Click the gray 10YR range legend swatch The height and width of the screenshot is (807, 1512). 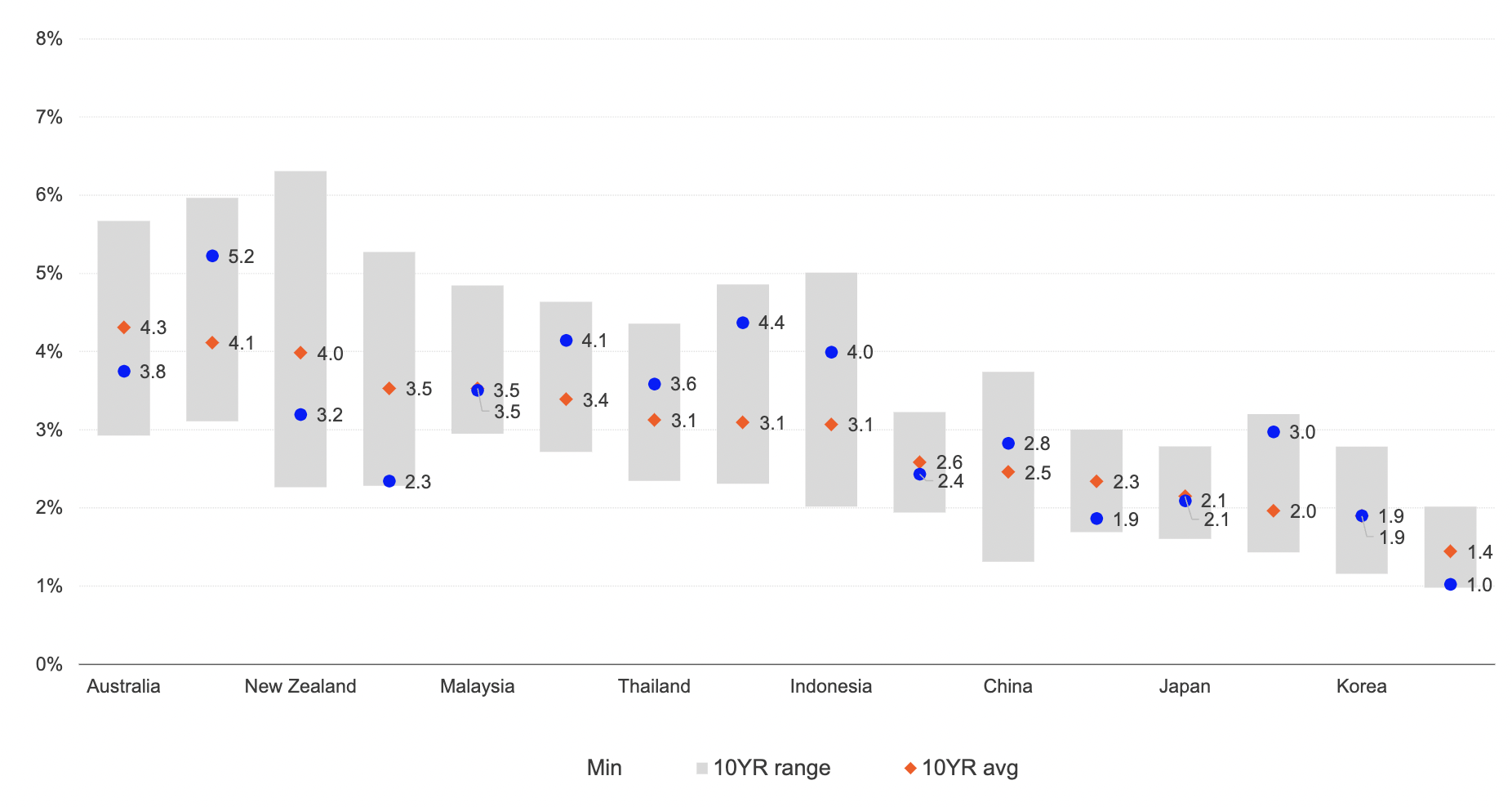coord(702,769)
